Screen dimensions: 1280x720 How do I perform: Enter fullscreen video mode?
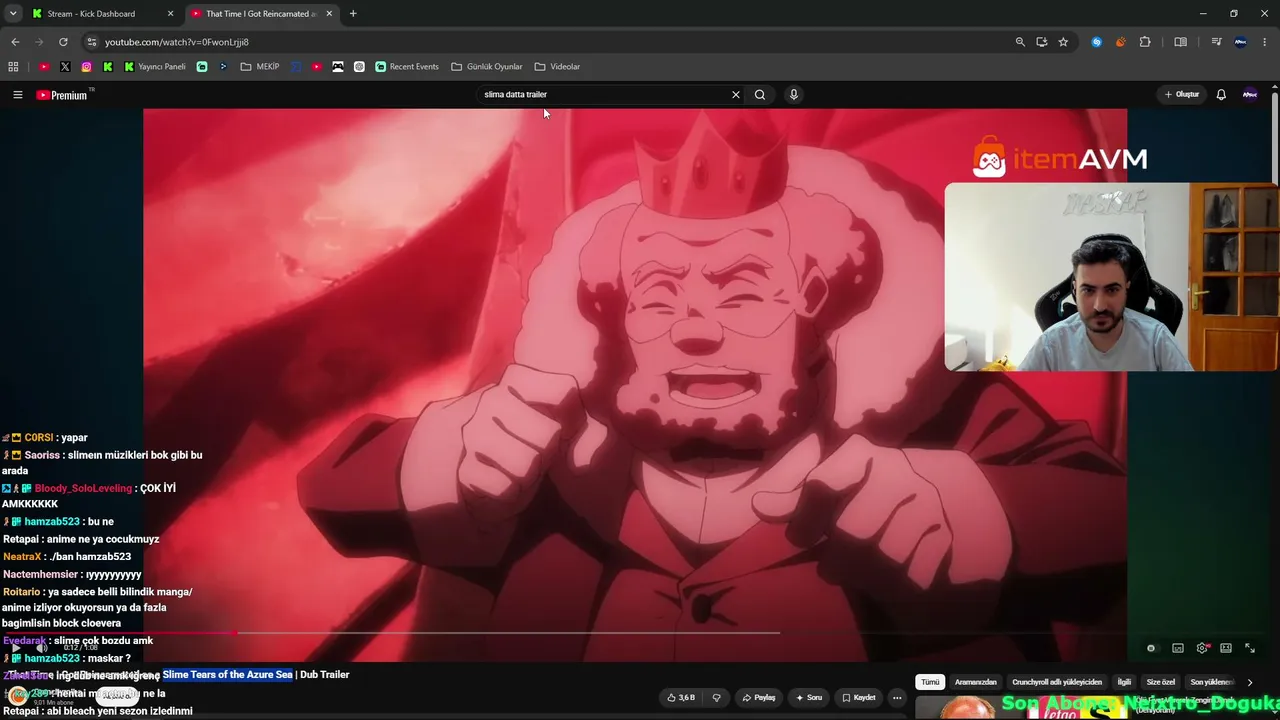[x=1250, y=648]
